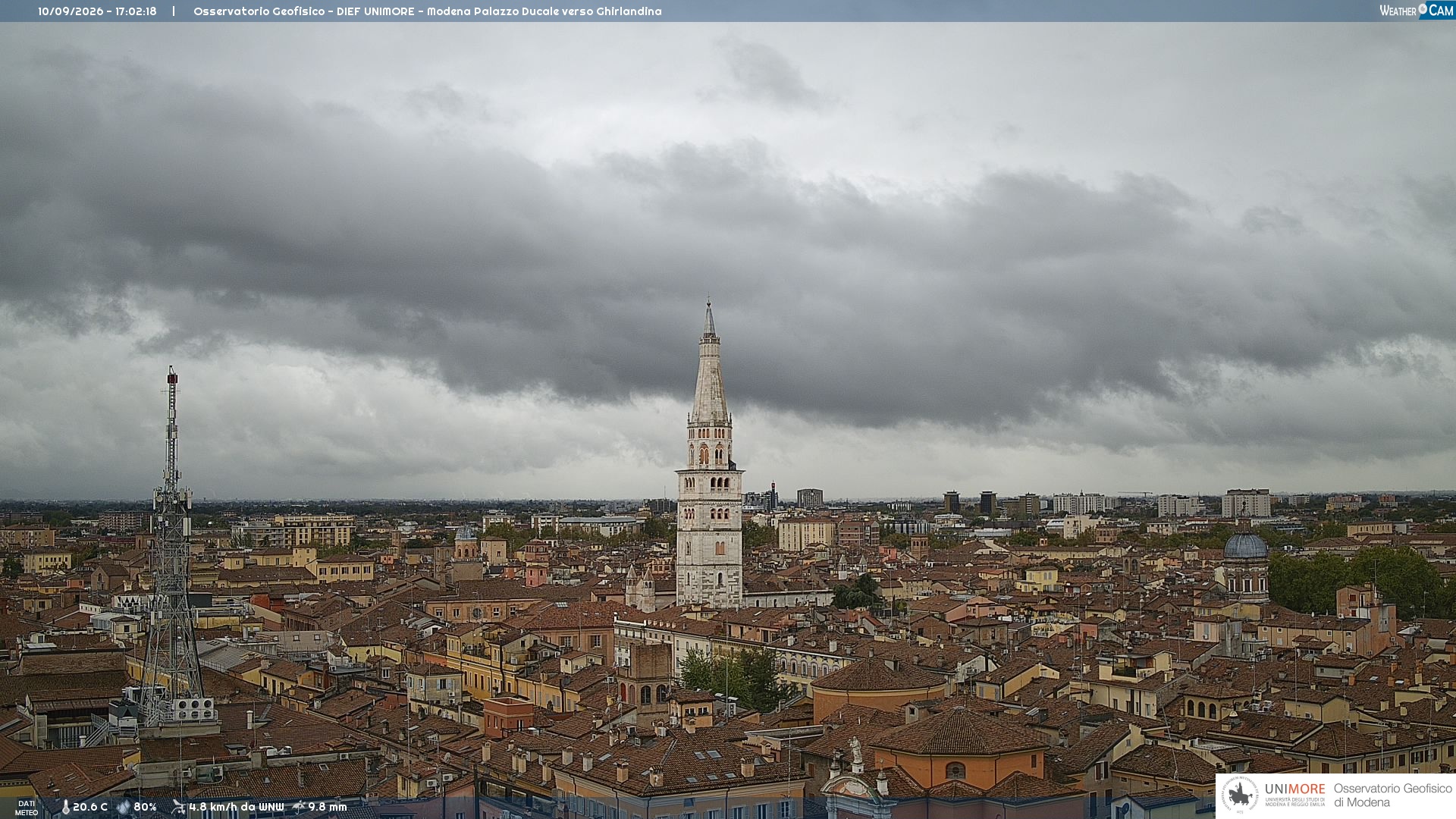
Task: Click the DATI METEO label
Action: pyautogui.click(x=27, y=808)
